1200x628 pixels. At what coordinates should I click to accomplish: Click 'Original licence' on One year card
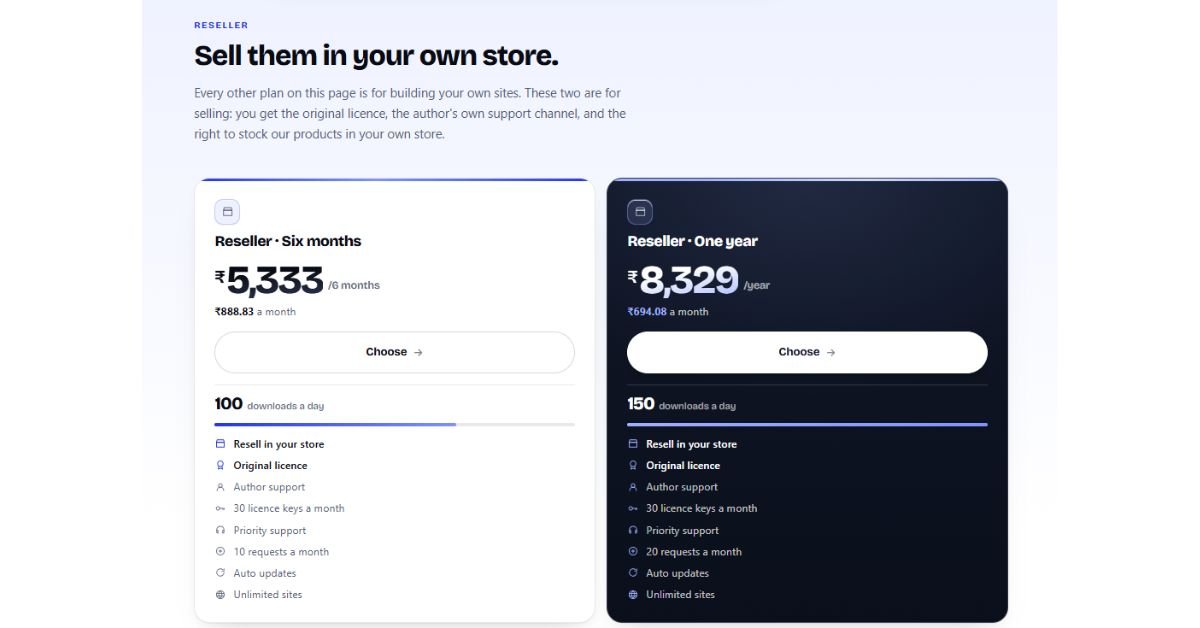(x=683, y=465)
